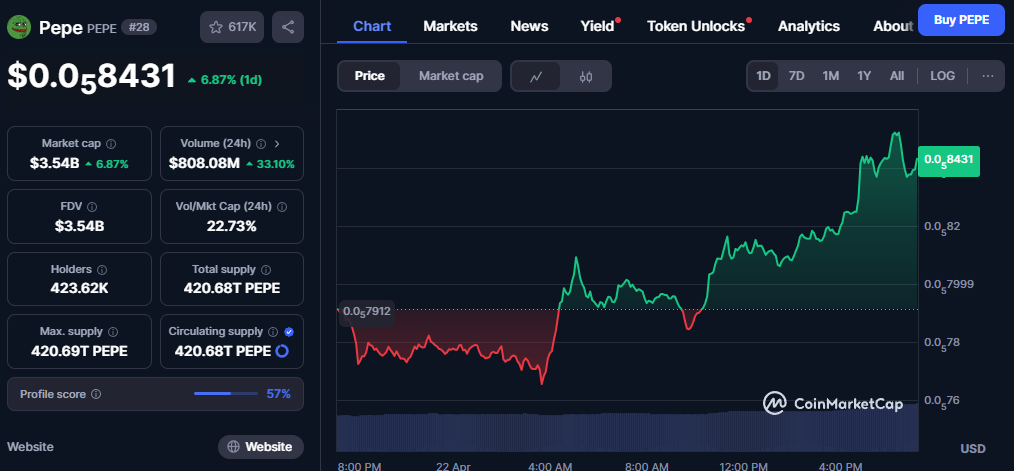
Task: Show Volume (24h) info icon
Action: [261, 144]
